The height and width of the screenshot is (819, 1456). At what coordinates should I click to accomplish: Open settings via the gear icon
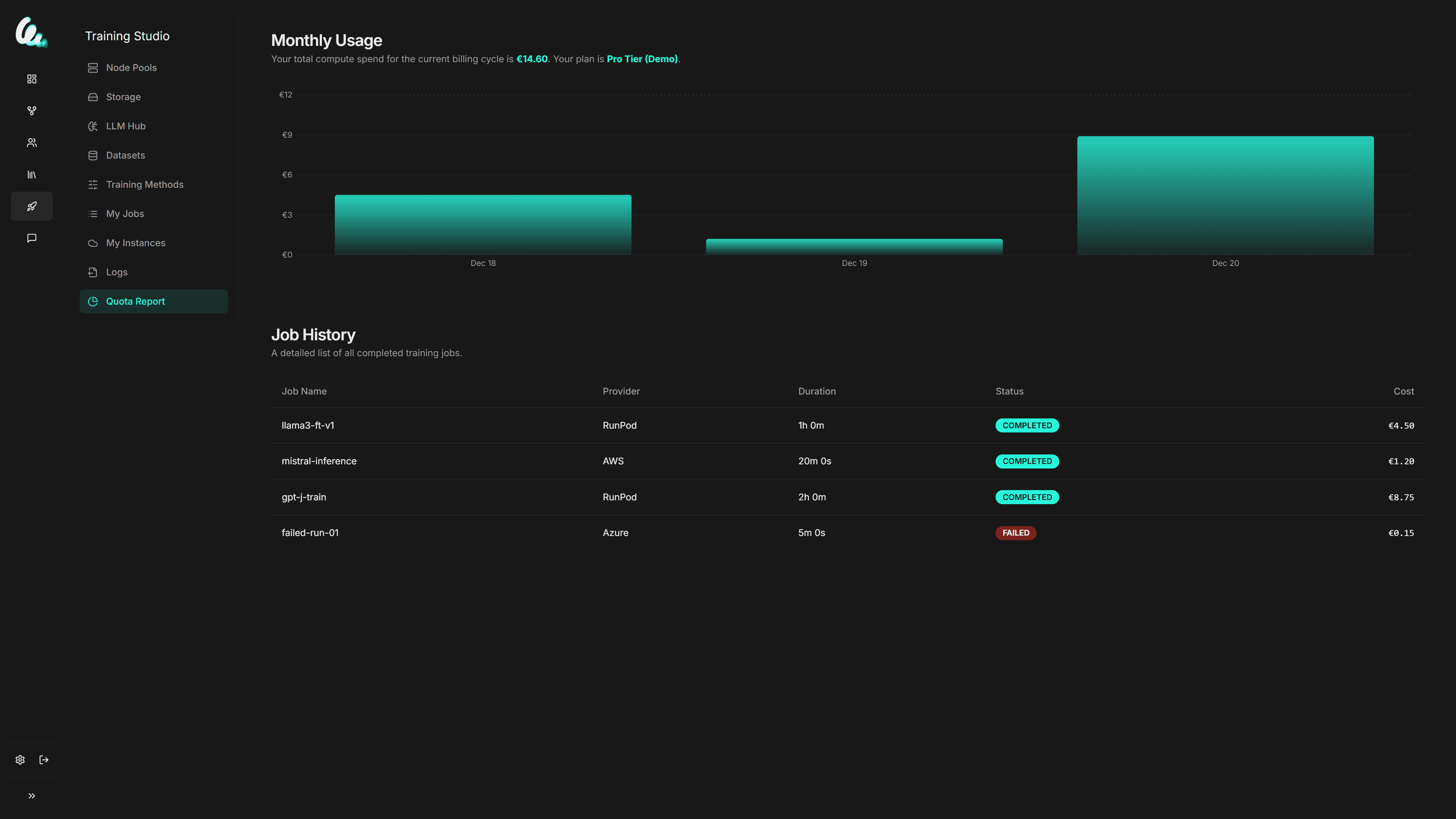(x=20, y=760)
